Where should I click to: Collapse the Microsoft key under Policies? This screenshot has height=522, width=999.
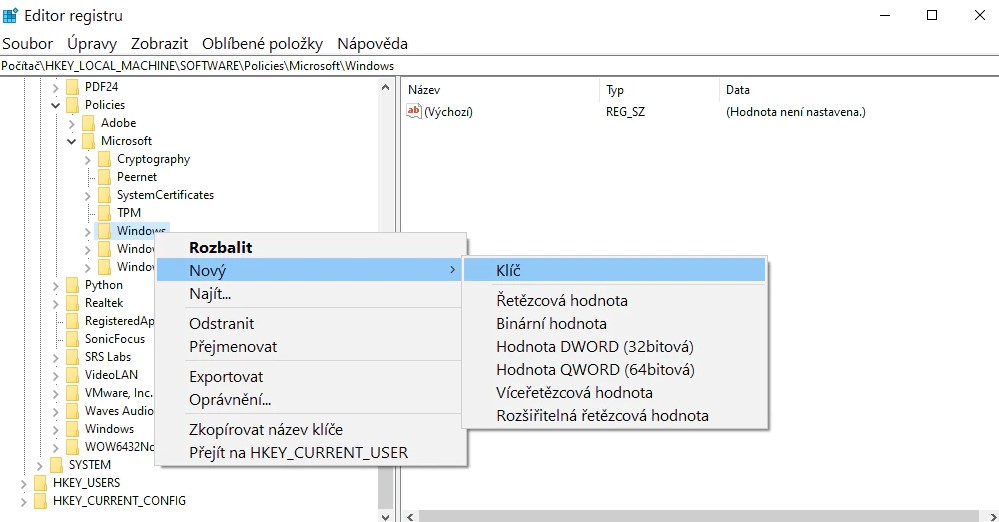[x=71, y=141]
